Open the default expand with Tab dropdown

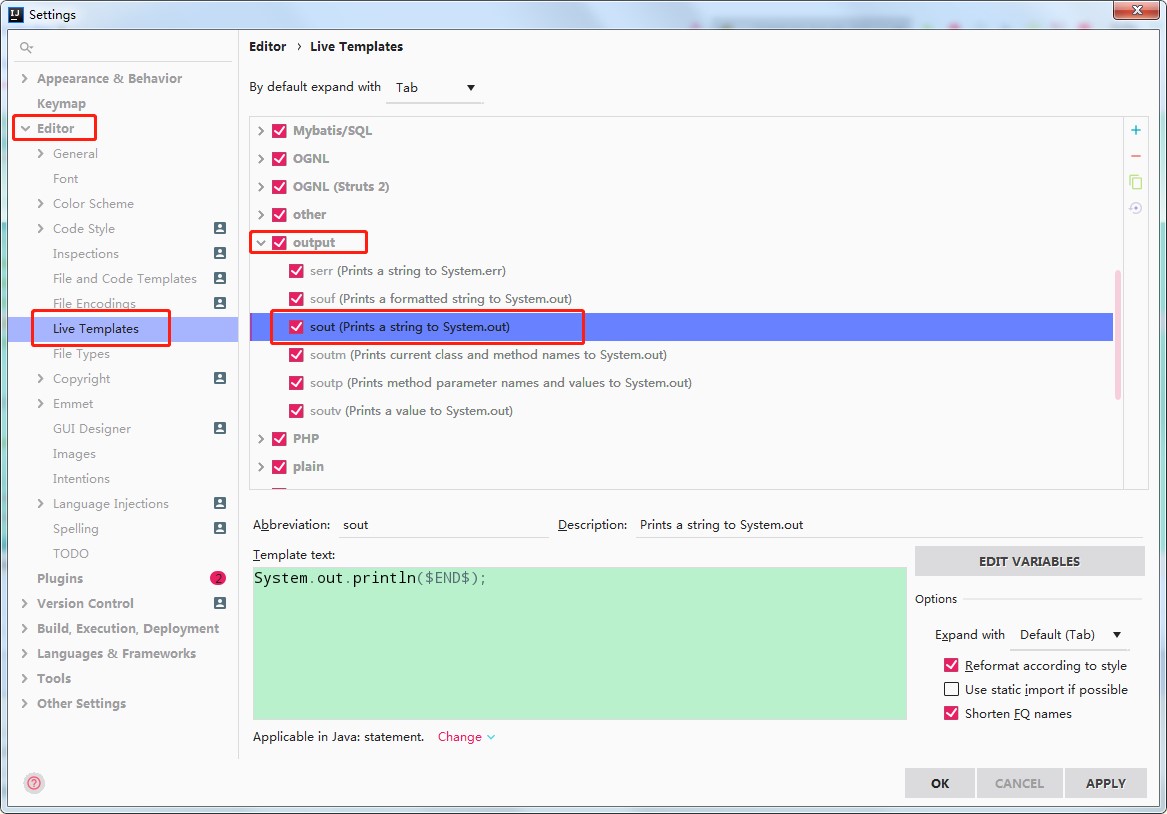pos(435,88)
